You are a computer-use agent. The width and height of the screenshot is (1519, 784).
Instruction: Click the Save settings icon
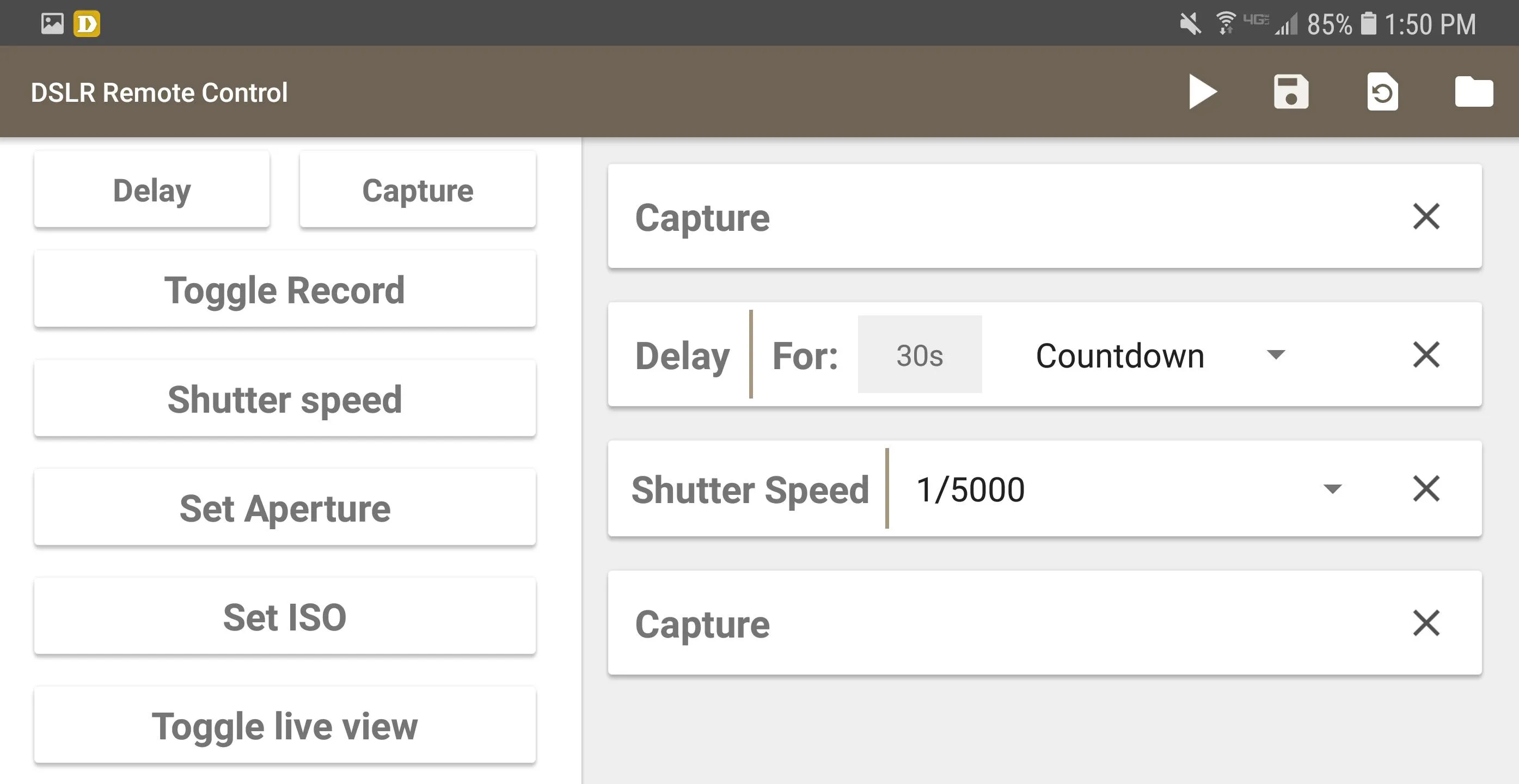1292,92
